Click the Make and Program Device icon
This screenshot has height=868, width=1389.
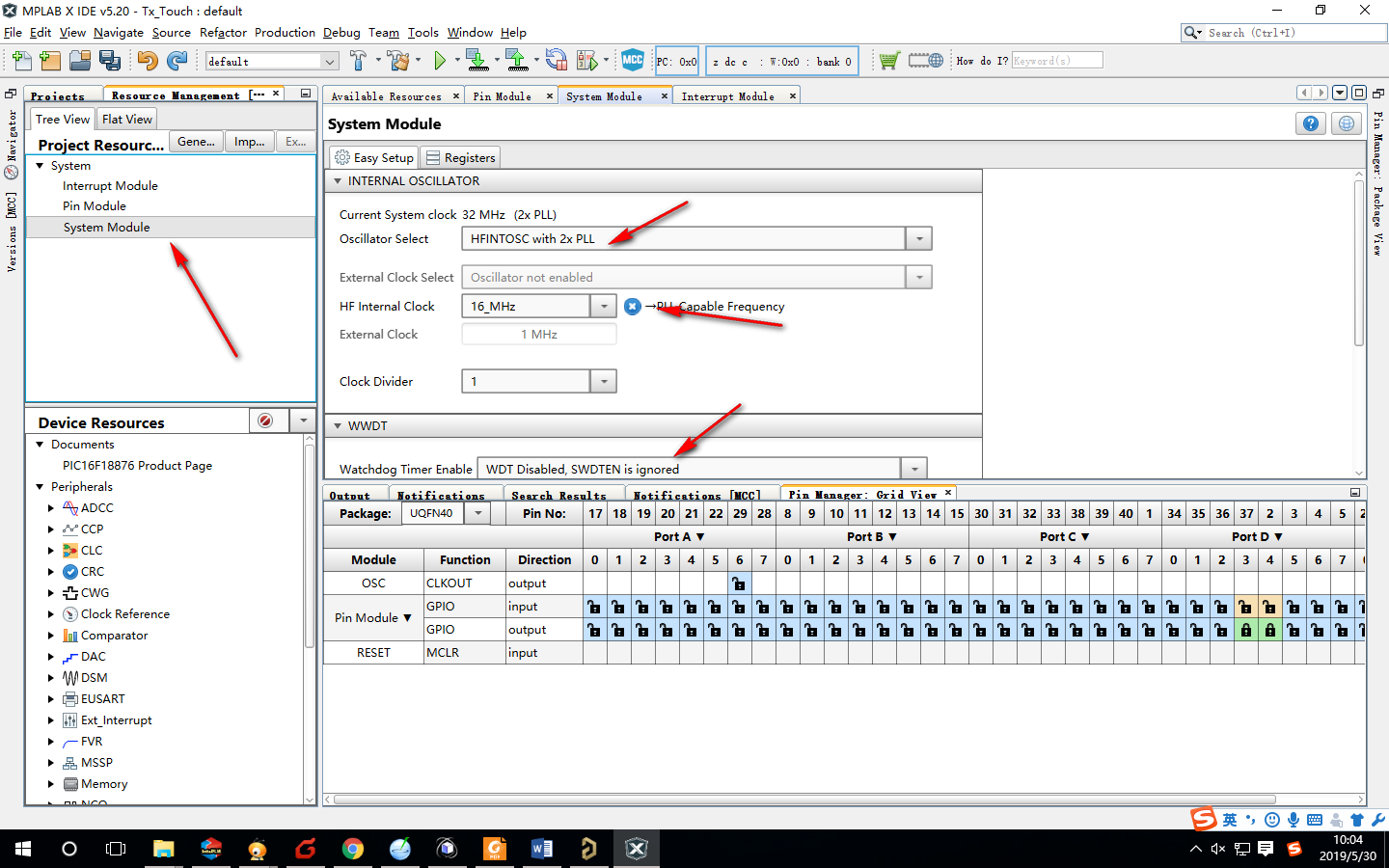(x=477, y=61)
